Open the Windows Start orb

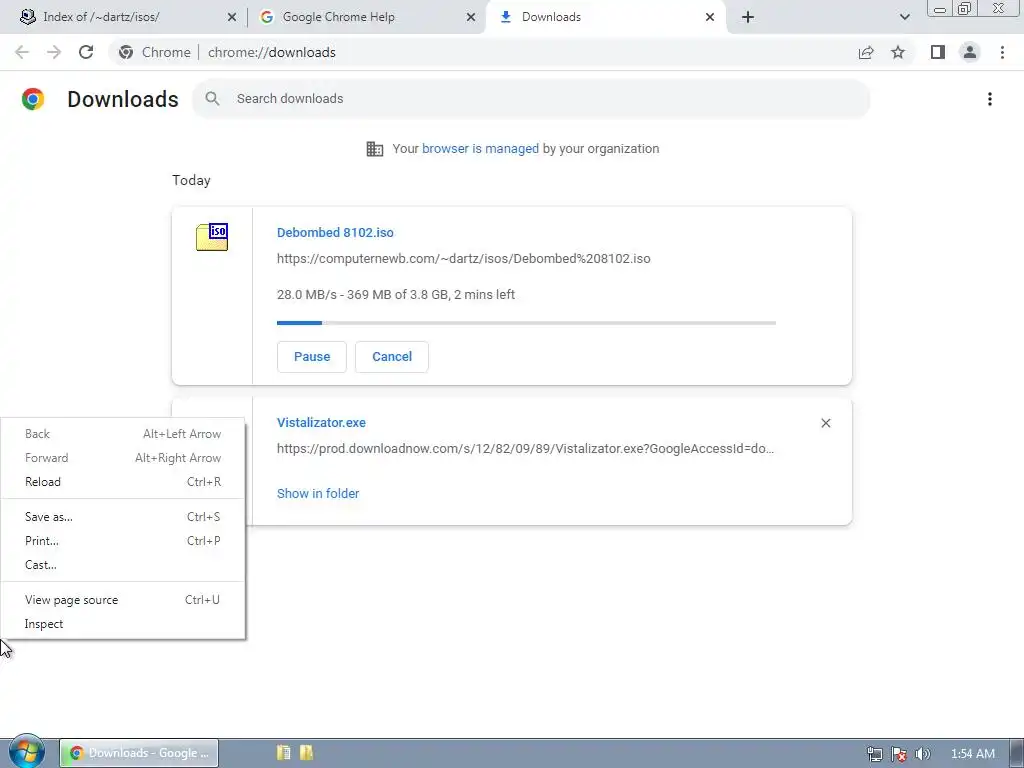coord(27,751)
